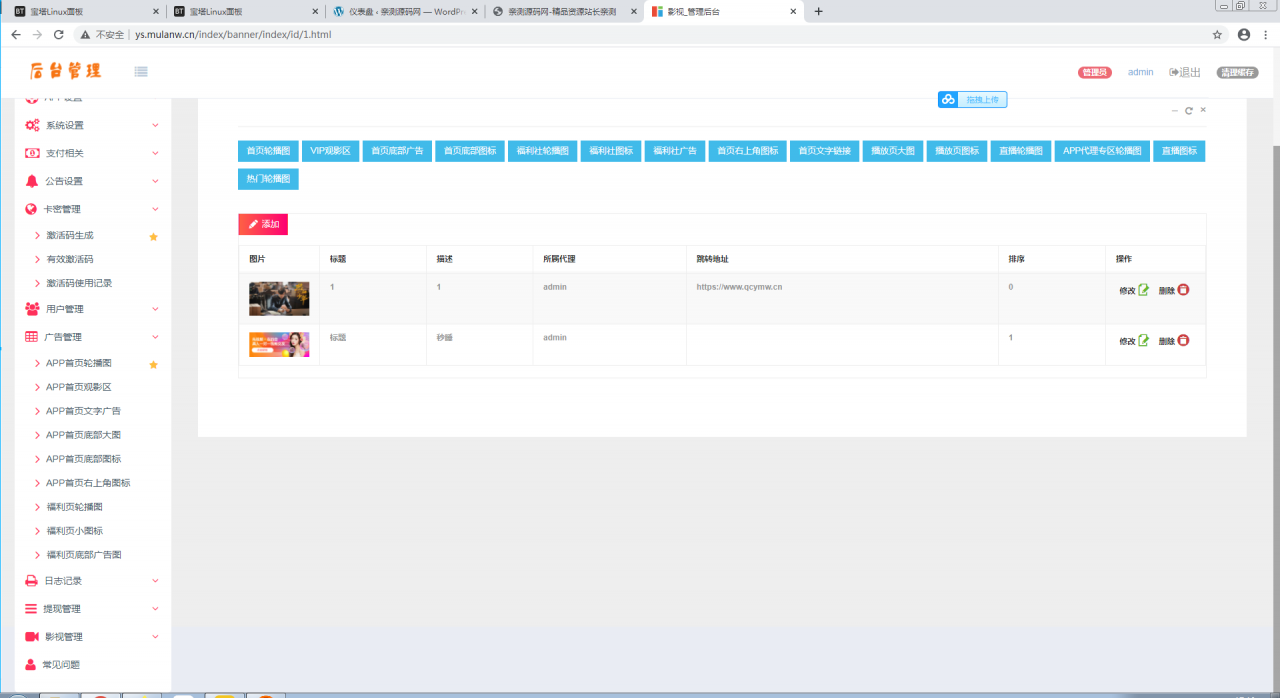The image size is (1280, 698).
Task: Open sidebar item 有效激活码
Action: tap(69, 259)
